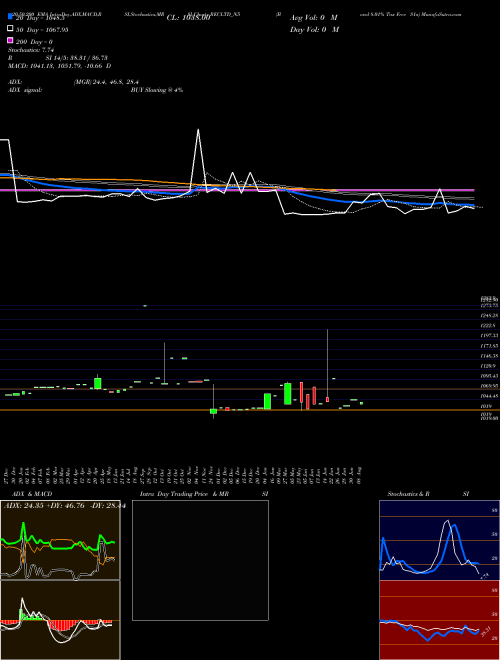This screenshot has height=660, width=500.
Task: Click the CL: 1035.00 closing price label
Action: [x=188, y=18]
